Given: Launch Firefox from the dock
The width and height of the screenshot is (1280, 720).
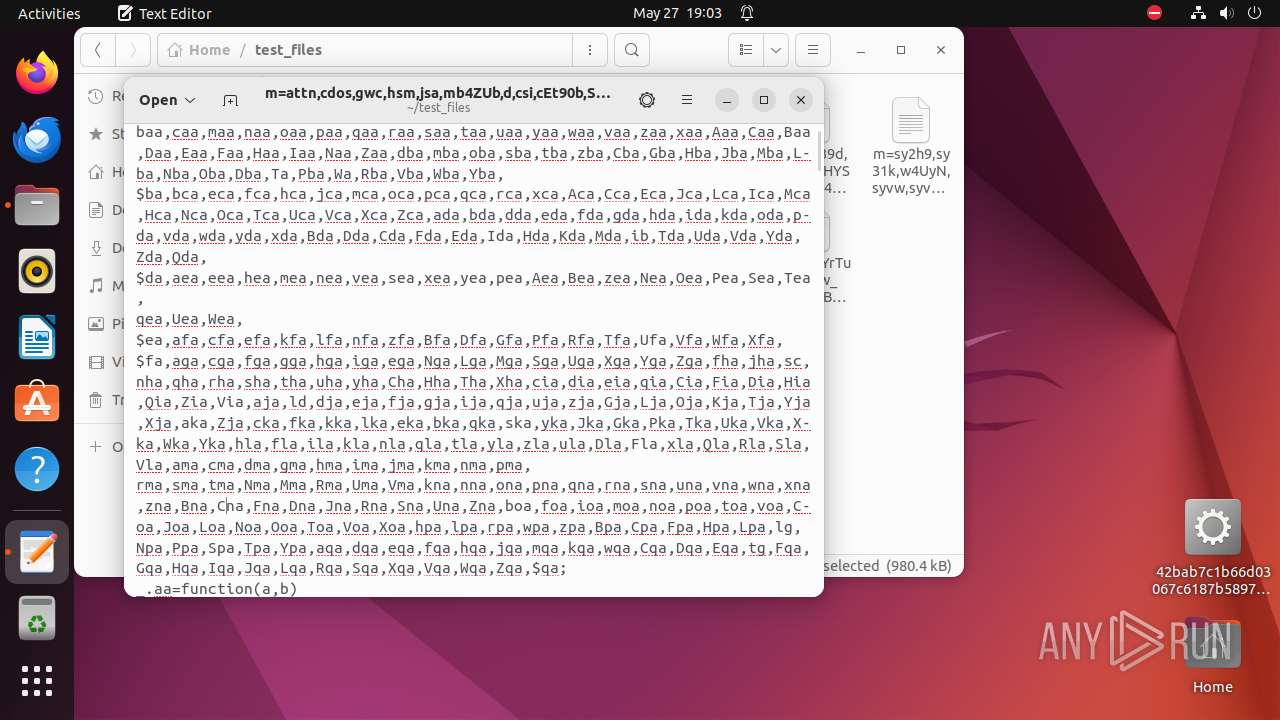Looking at the screenshot, I should (x=37, y=74).
